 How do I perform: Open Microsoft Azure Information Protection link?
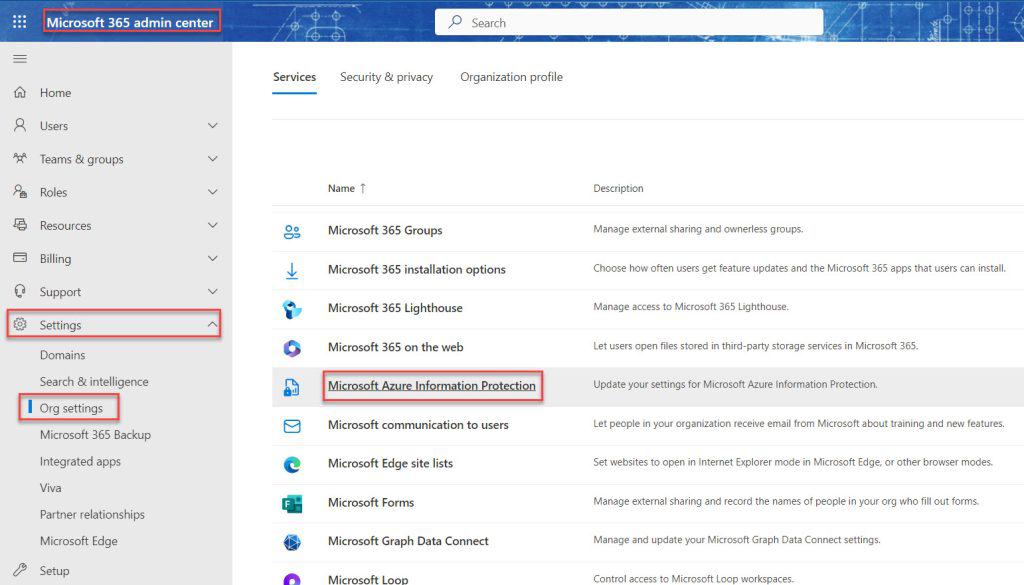pyautogui.click(x=432, y=386)
